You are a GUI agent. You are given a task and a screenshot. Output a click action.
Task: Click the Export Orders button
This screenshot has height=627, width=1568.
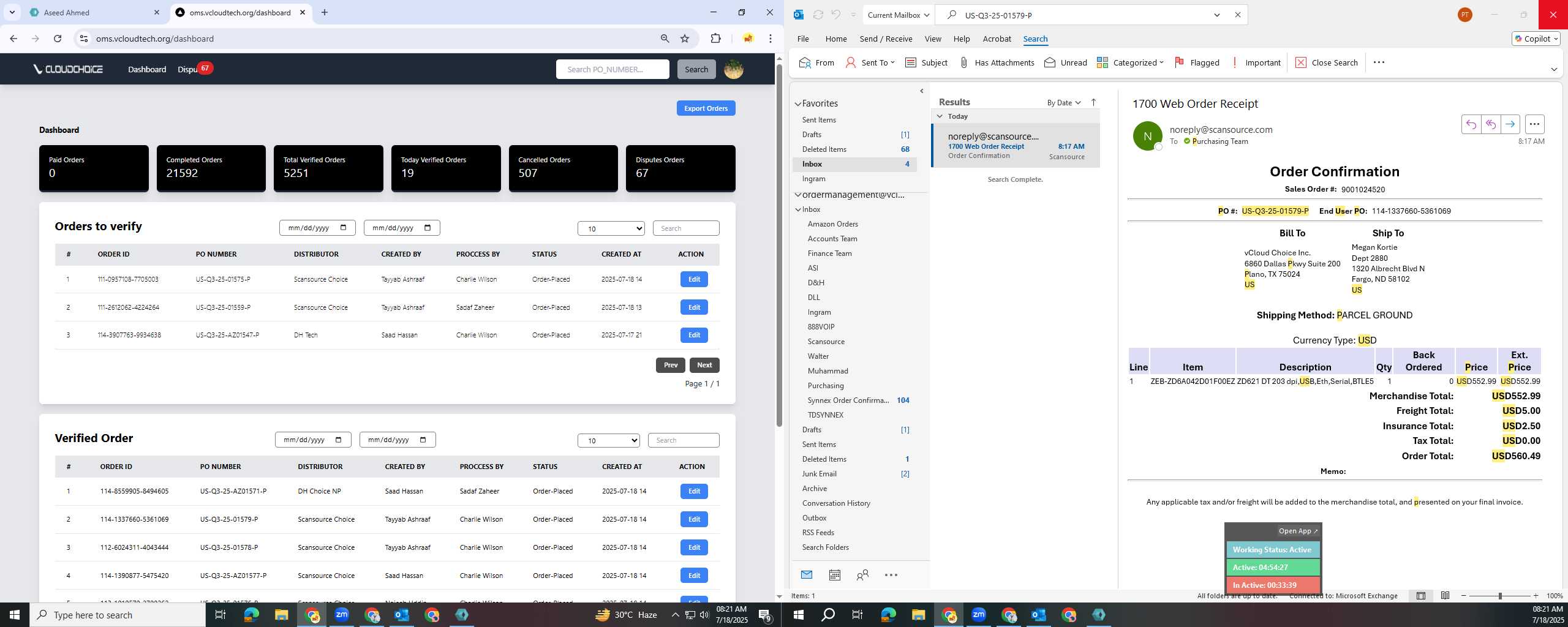point(706,108)
